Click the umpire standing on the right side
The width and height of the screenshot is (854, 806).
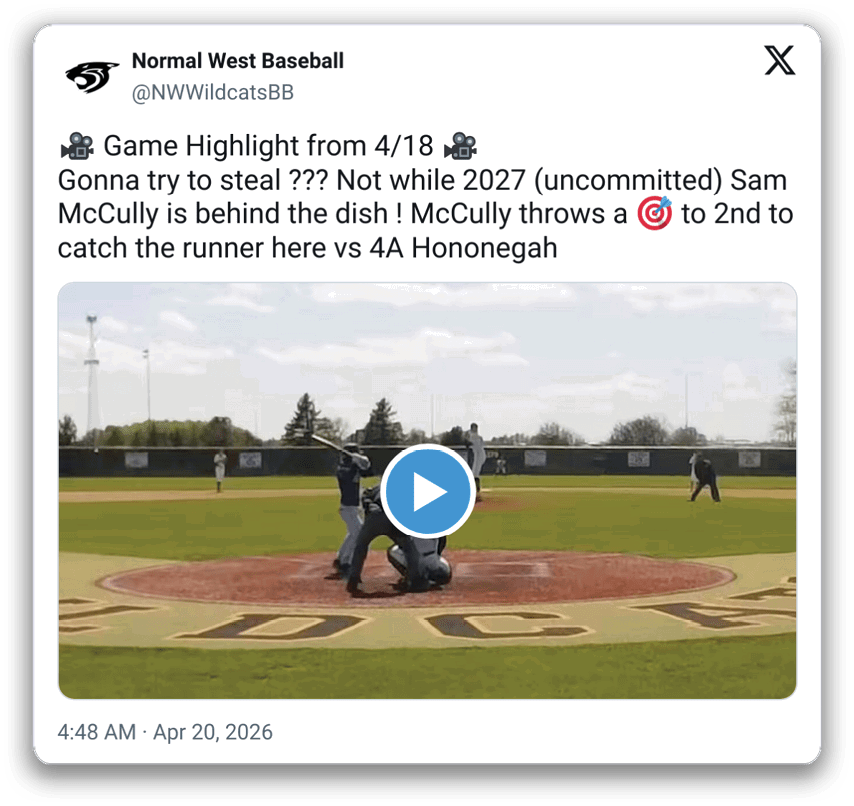click(705, 480)
